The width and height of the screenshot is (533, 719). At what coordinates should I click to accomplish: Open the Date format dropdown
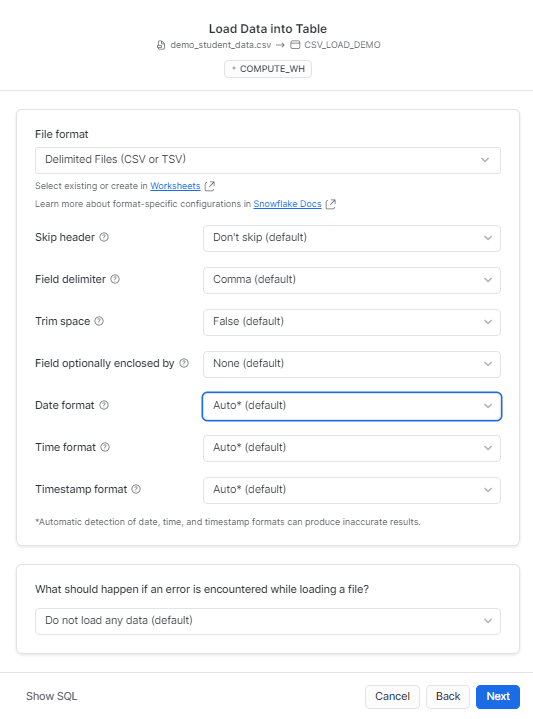click(352, 406)
